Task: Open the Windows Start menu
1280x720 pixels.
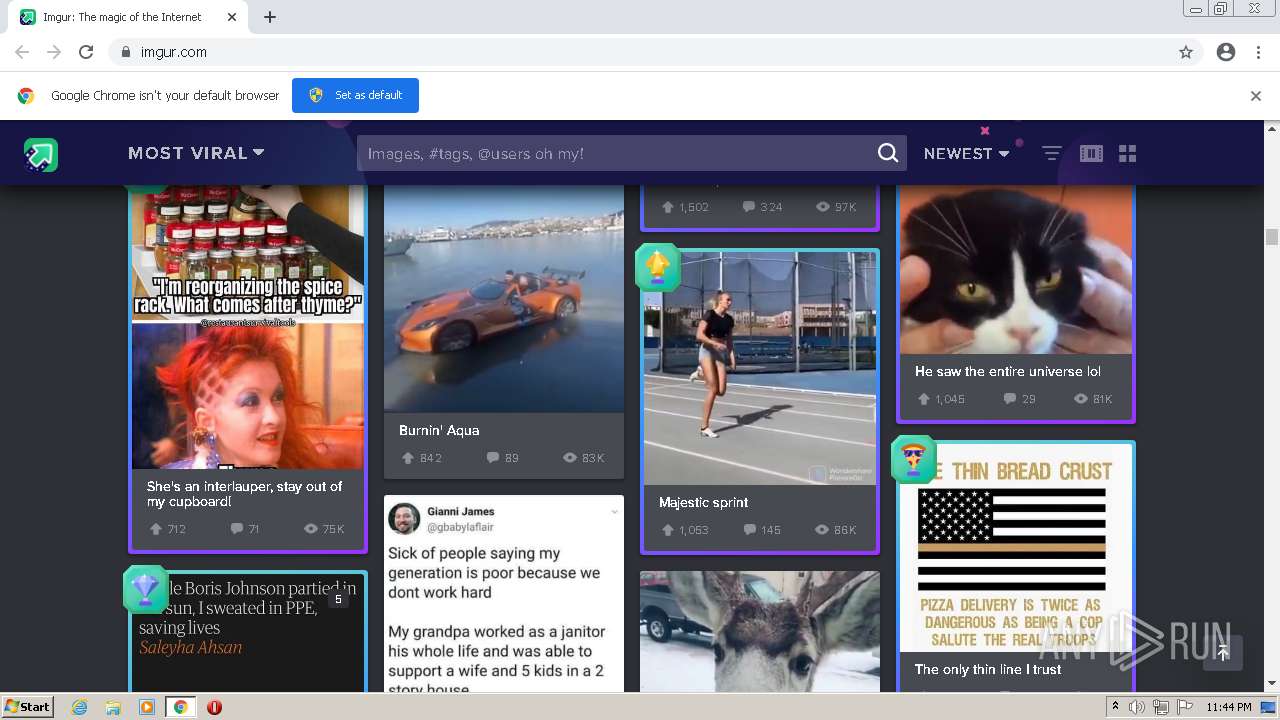Action: click(28, 706)
